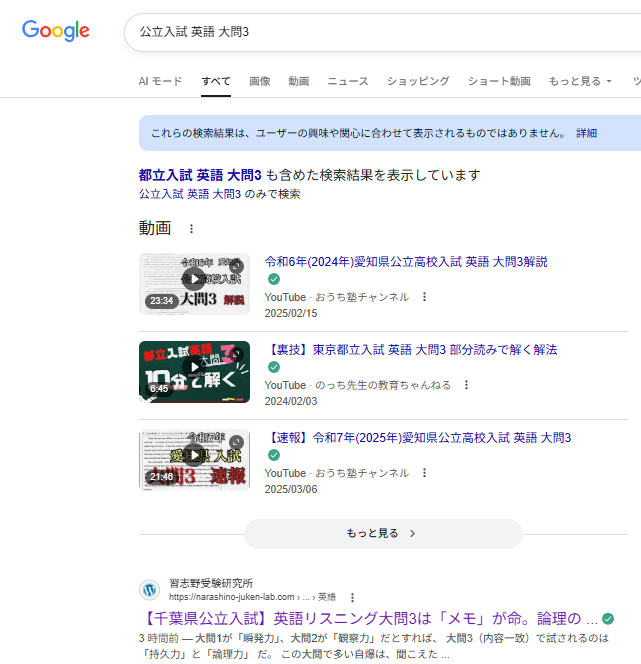The height and width of the screenshot is (664, 641).
Task: Expand the もっと見る filter dropdown
Action: [580, 81]
